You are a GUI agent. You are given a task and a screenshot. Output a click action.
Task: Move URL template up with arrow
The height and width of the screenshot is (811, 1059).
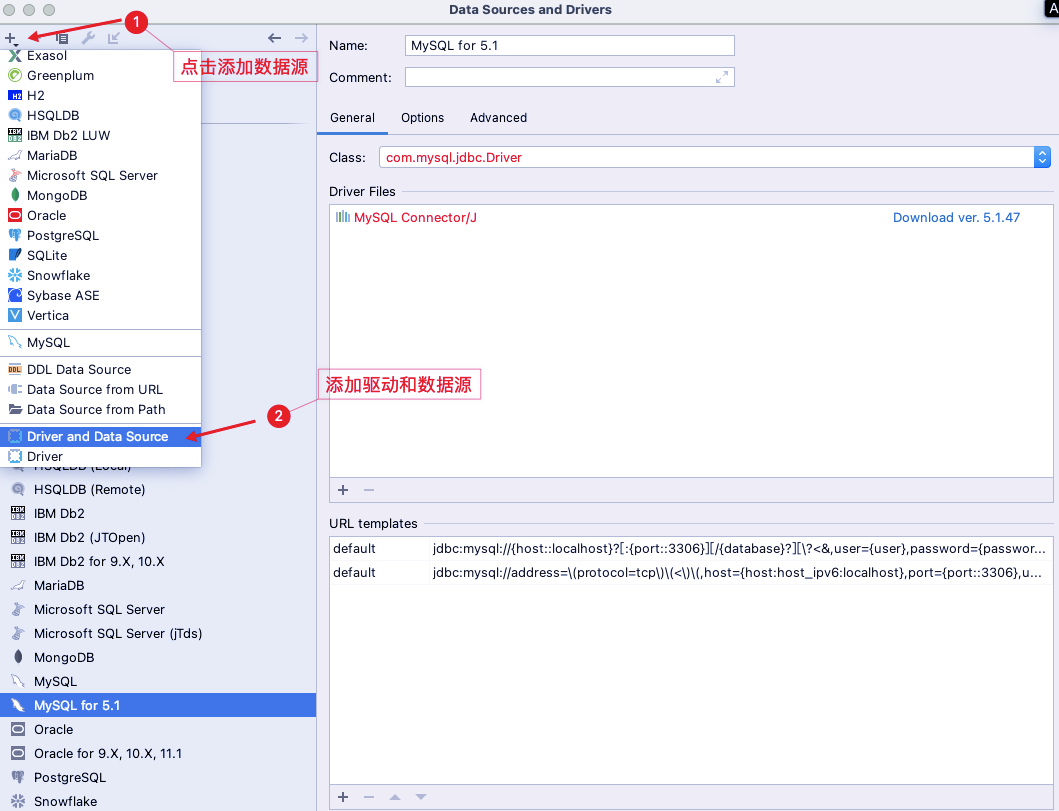pyautogui.click(x=395, y=797)
